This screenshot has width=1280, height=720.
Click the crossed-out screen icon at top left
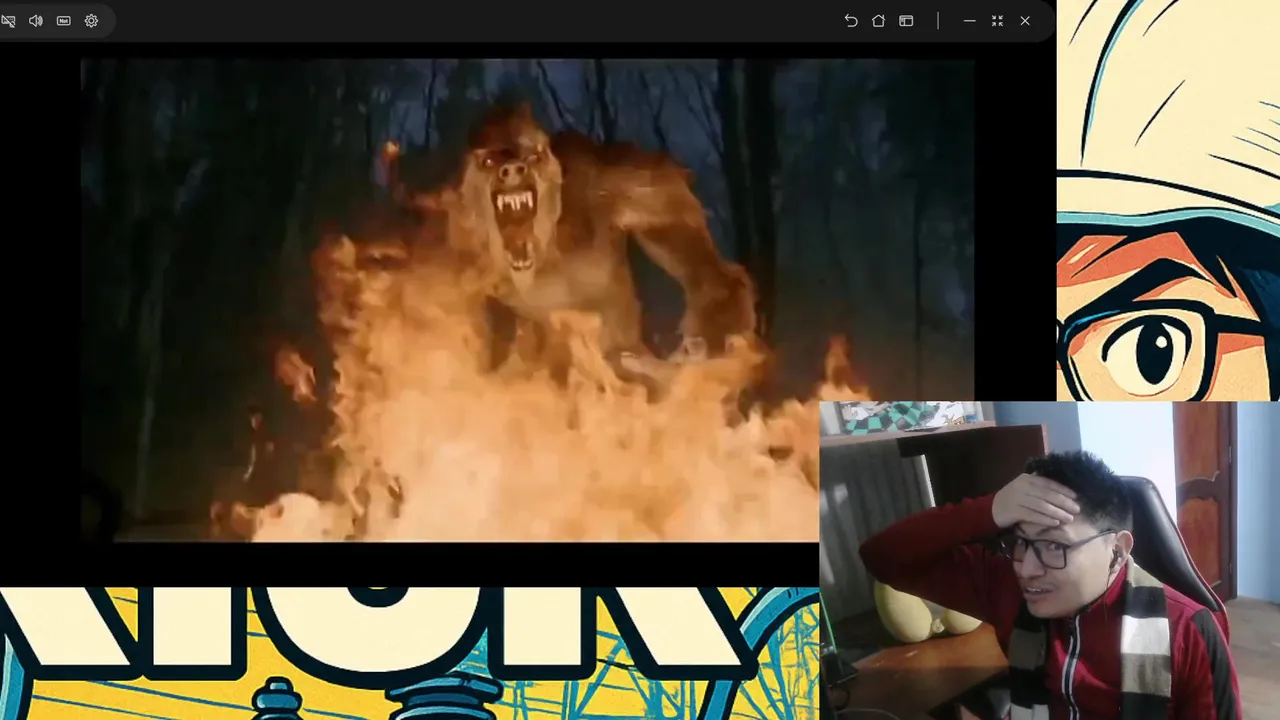click(x=7, y=21)
